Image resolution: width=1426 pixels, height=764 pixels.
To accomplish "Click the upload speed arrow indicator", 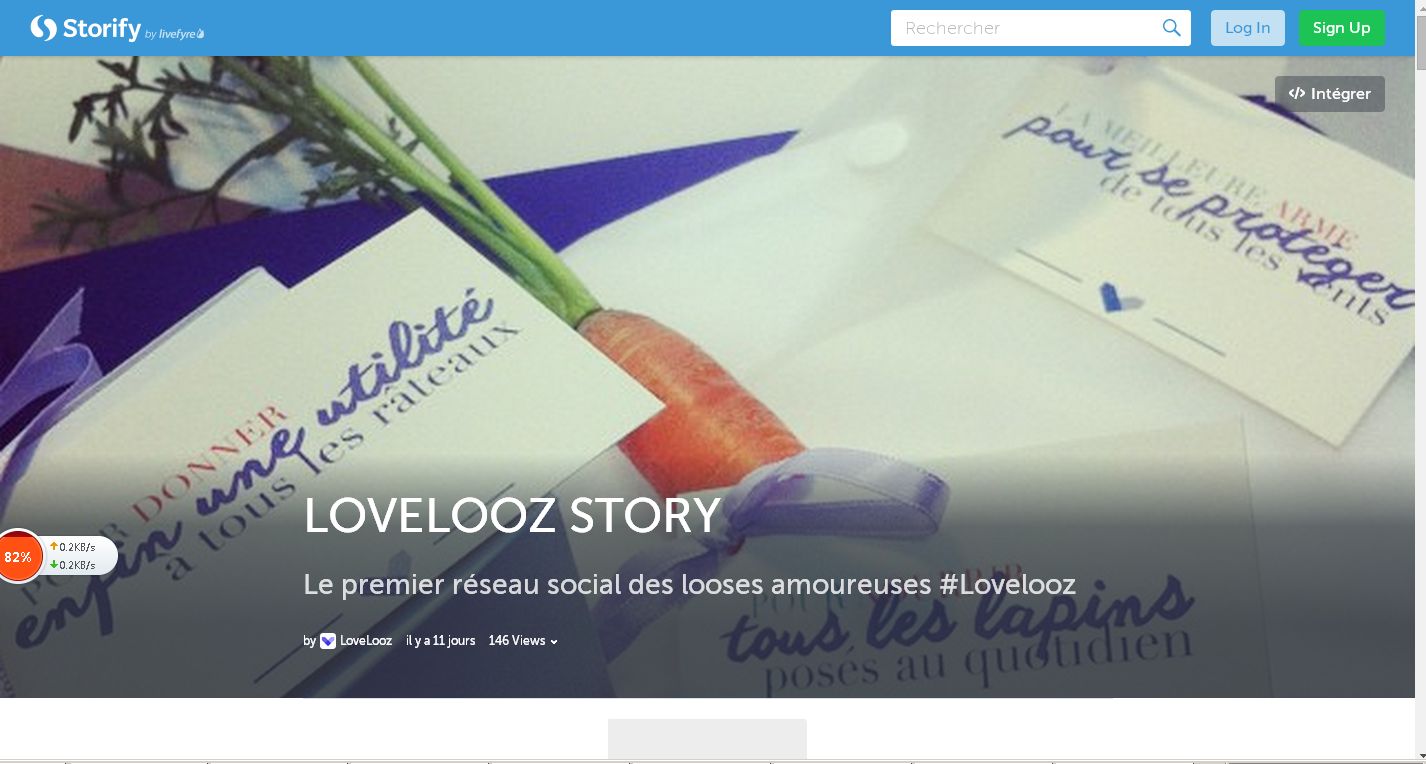I will point(54,547).
